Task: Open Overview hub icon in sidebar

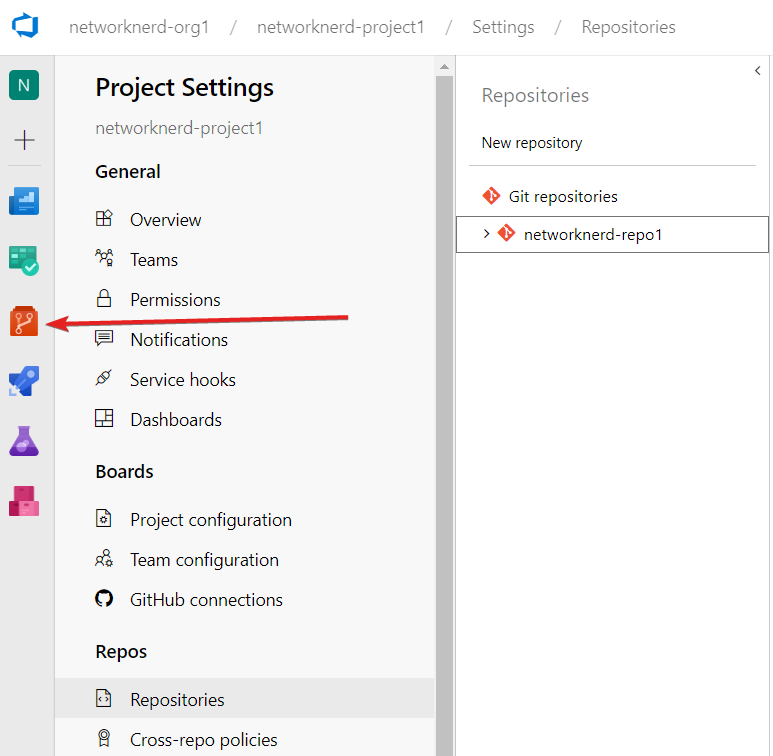Action: coord(24,201)
